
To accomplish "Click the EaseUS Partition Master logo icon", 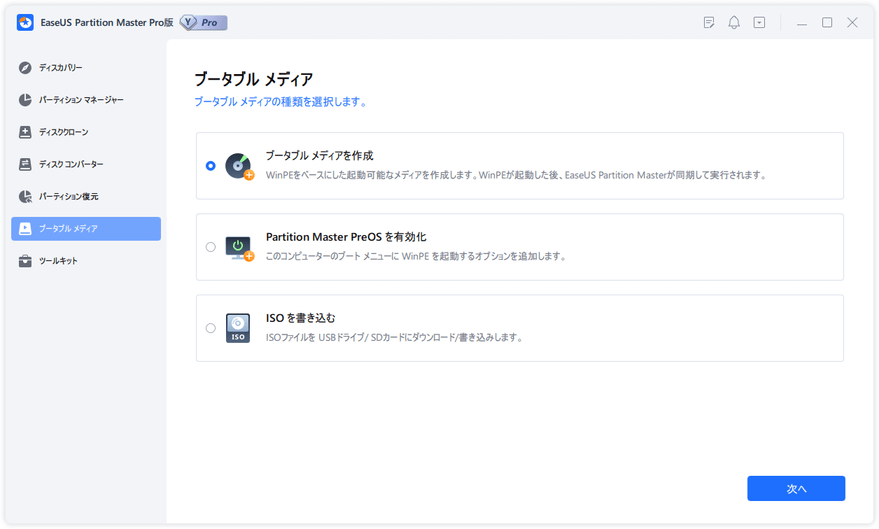I will click(25, 22).
